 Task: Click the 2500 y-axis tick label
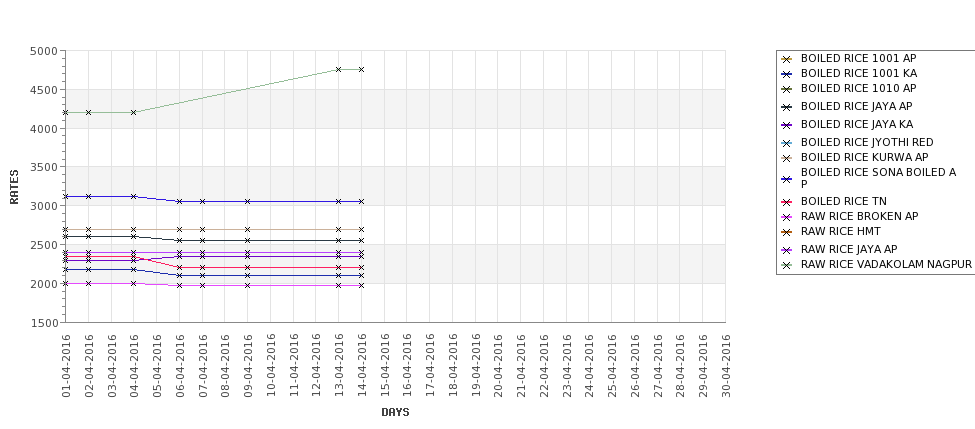coord(44,245)
